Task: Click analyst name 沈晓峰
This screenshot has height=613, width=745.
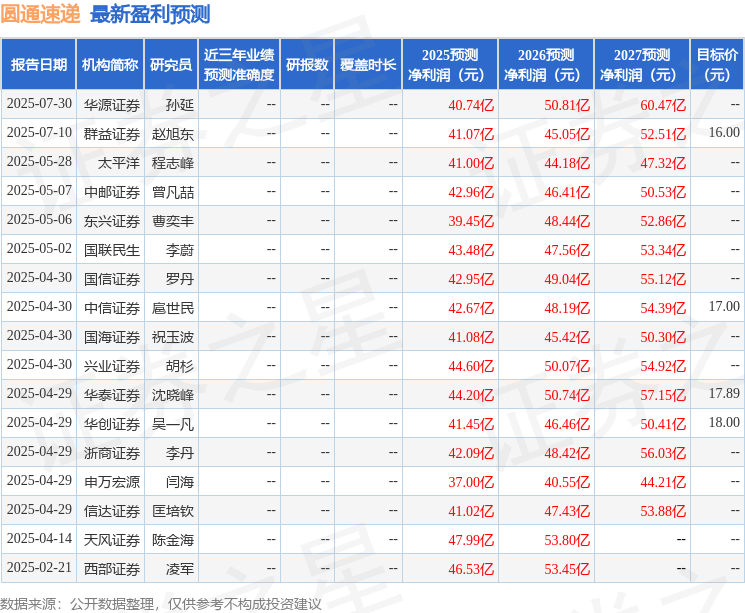Action: (173, 395)
